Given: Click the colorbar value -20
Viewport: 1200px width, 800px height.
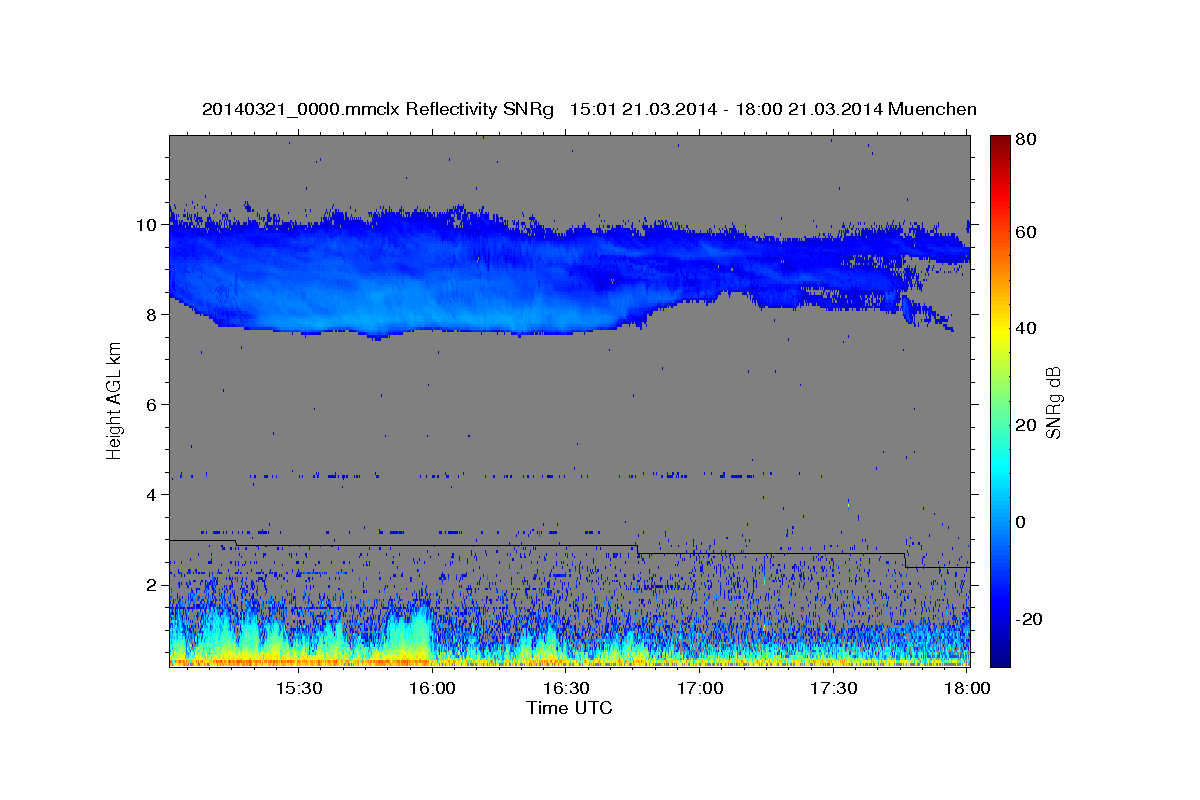Looking at the screenshot, I should pos(1028,619).
